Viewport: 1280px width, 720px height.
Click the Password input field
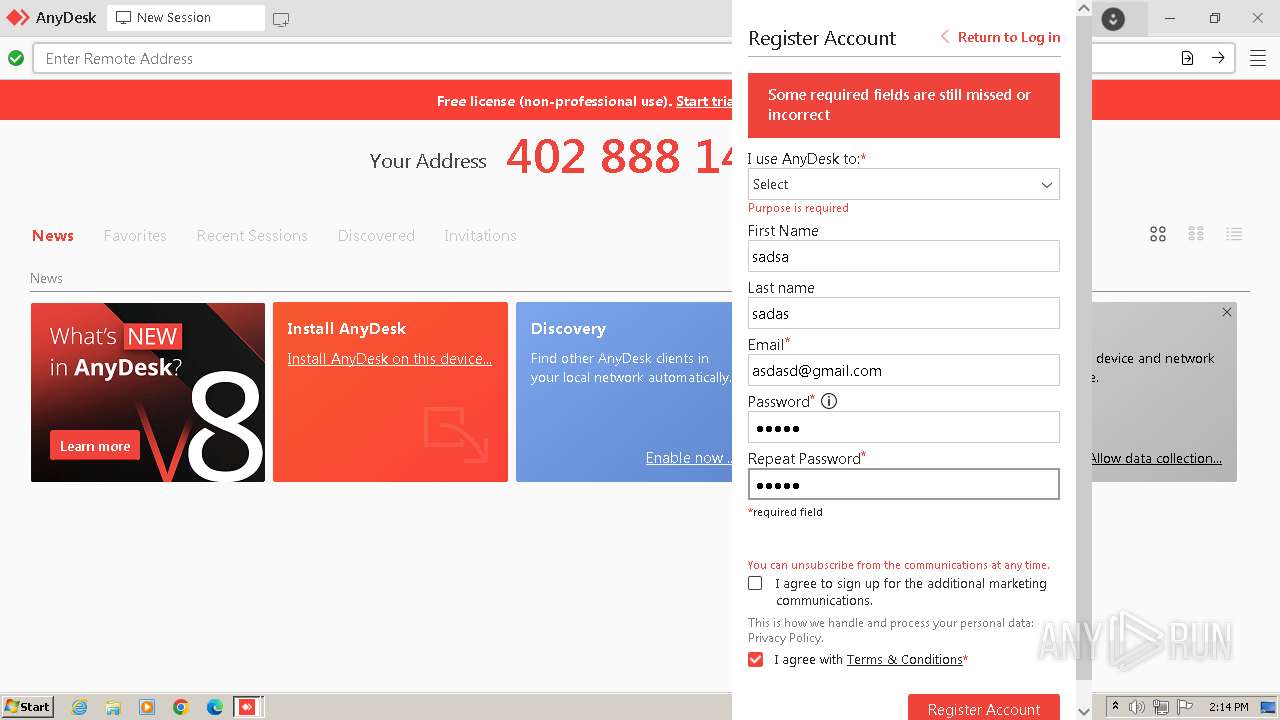(903, 427)
